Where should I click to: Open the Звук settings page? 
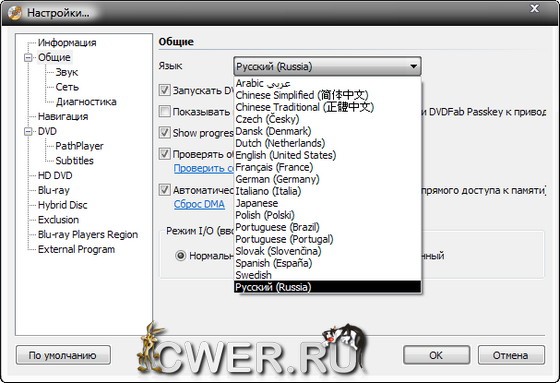pos(66,72)
